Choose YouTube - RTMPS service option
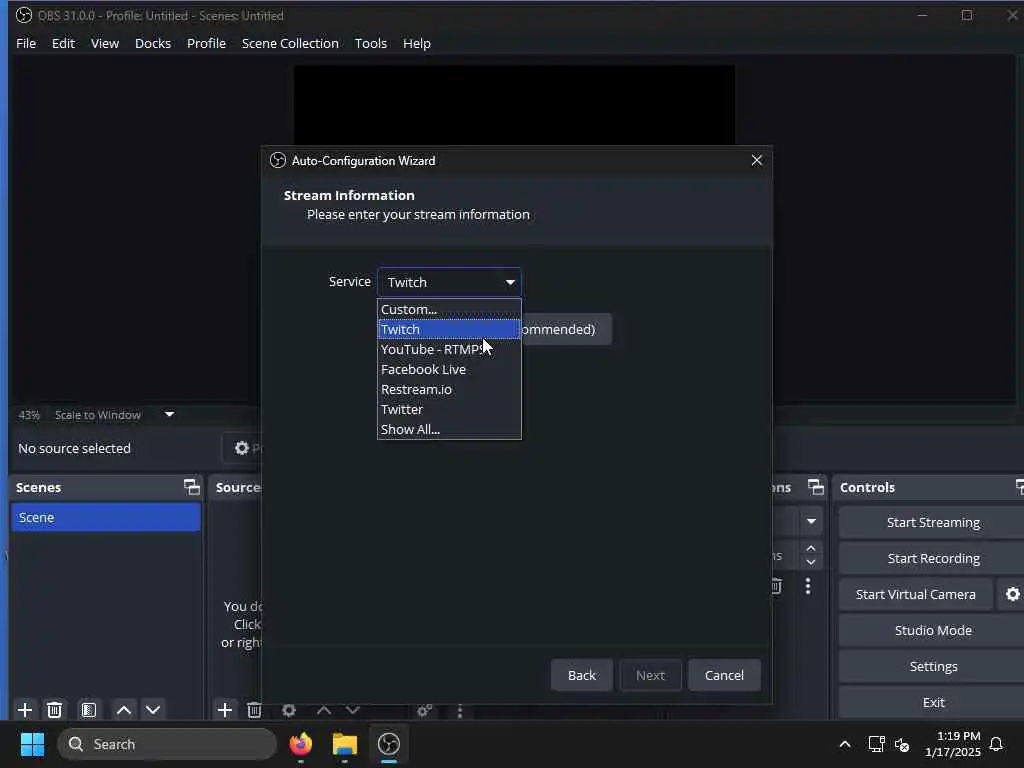1024x768 pixels. pos(449,349)
